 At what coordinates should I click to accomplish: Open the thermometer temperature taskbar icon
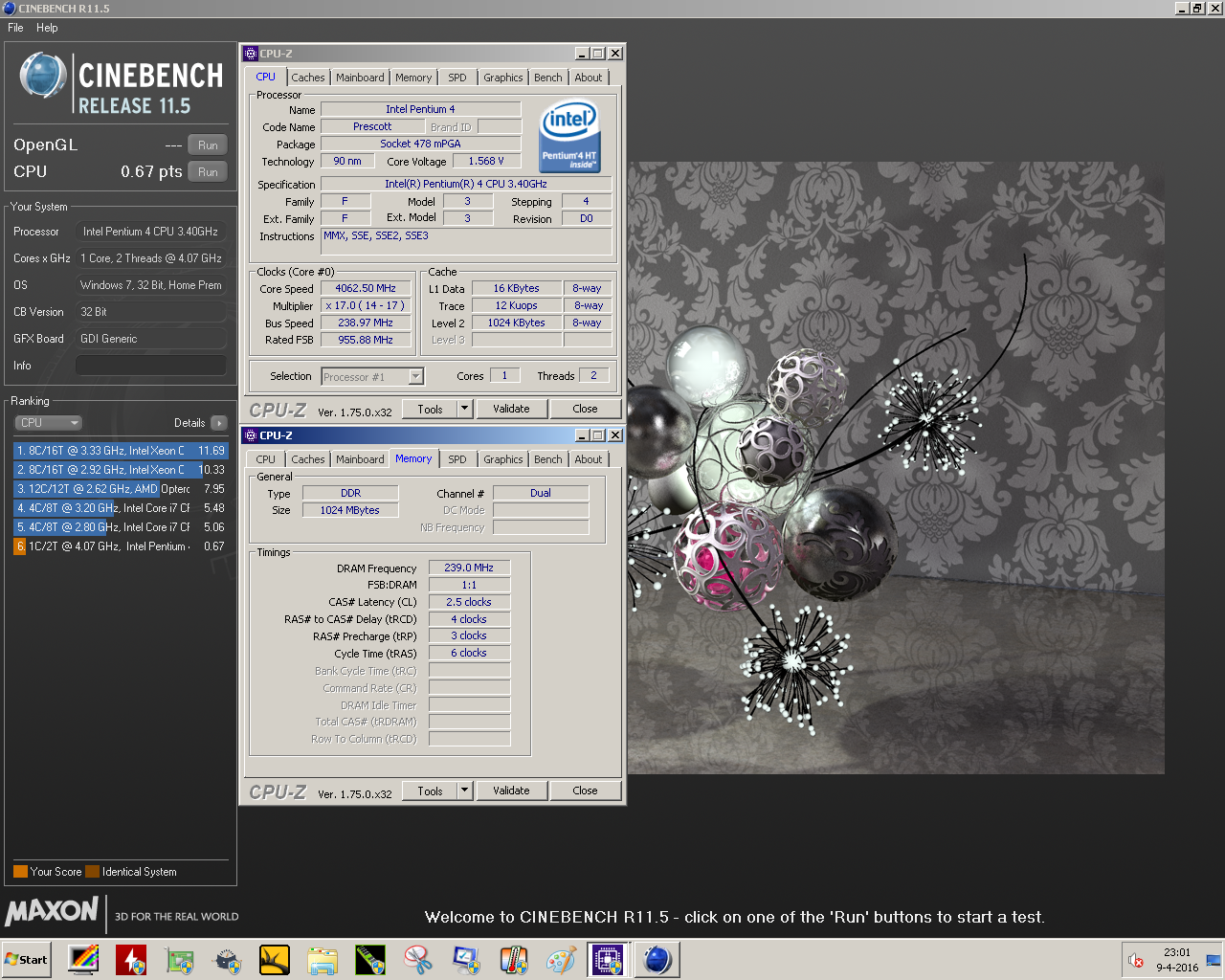click(x=514, y=959)
